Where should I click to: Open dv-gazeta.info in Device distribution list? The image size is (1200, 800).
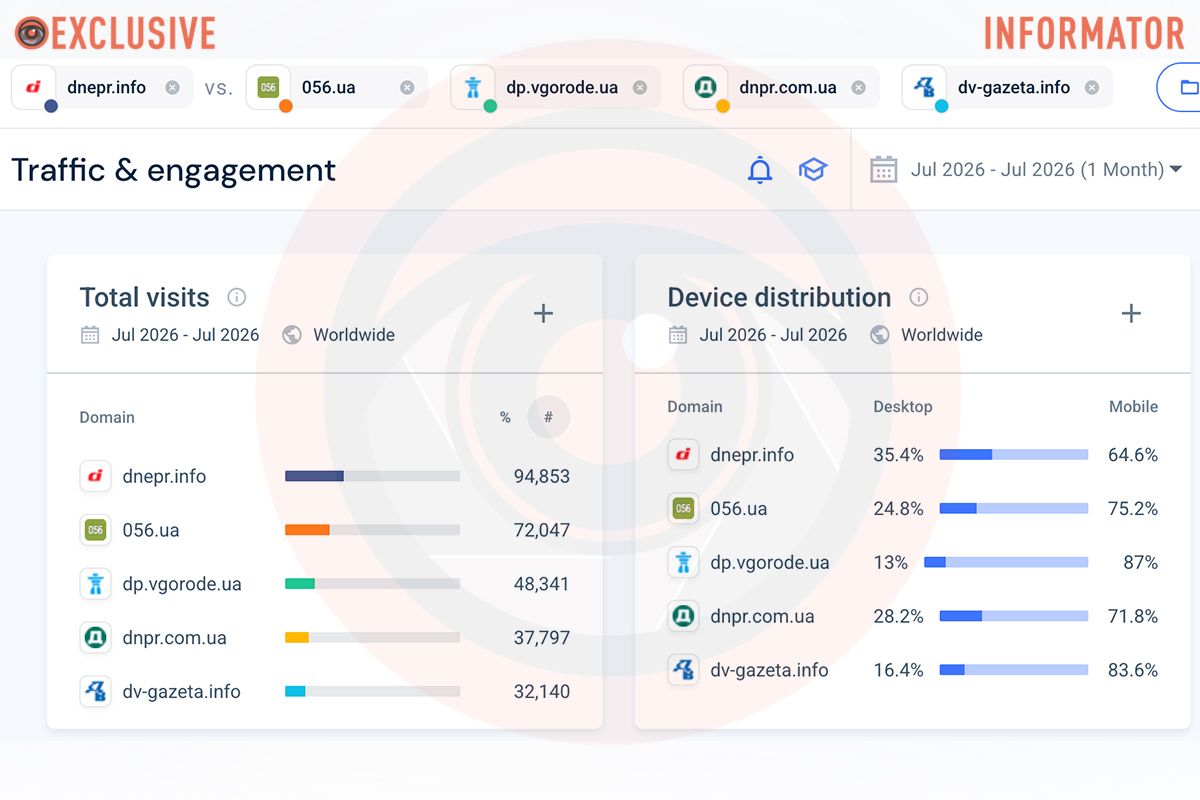point(770,671)
